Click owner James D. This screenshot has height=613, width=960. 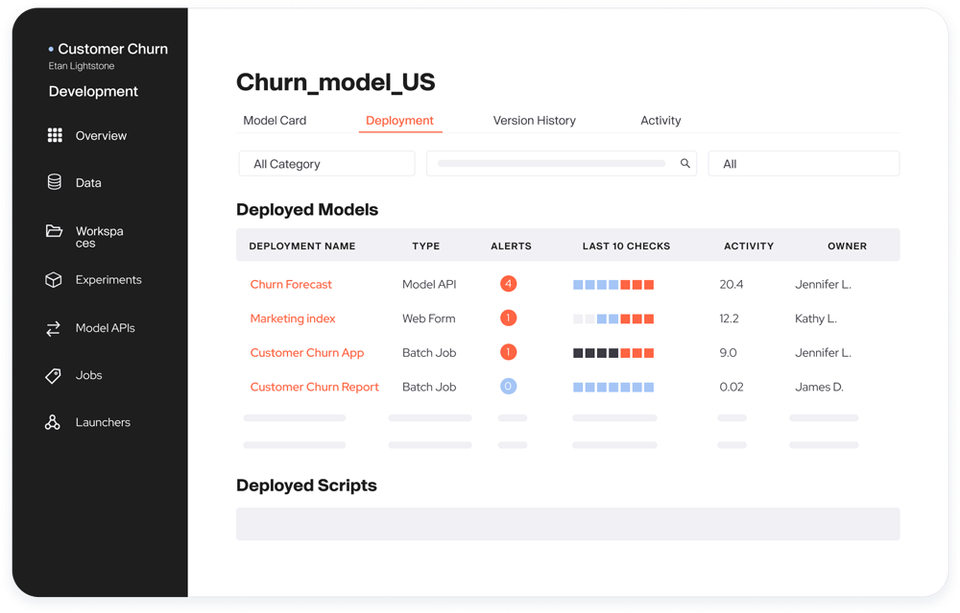tap(819, 387)
